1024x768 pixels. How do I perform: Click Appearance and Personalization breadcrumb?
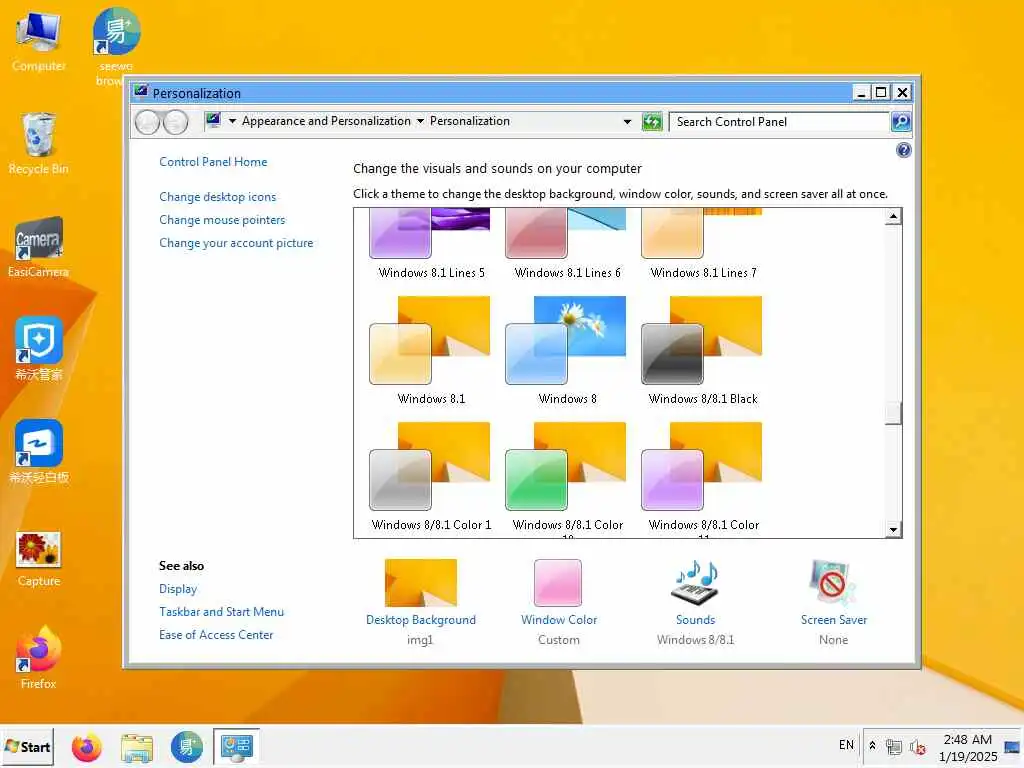(x=326, y=121)
